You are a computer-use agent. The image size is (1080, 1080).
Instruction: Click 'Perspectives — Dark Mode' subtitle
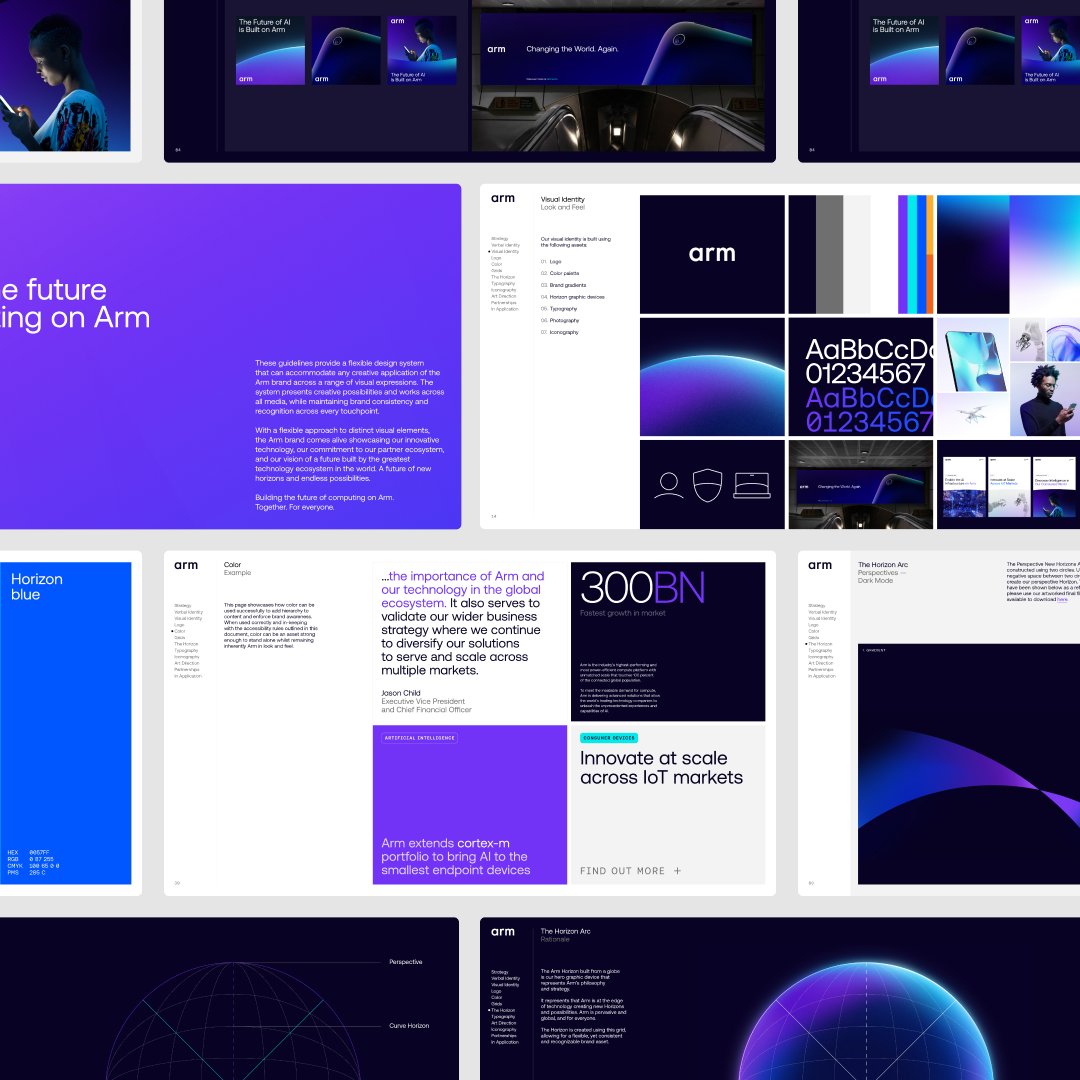[x=882, y=577]
